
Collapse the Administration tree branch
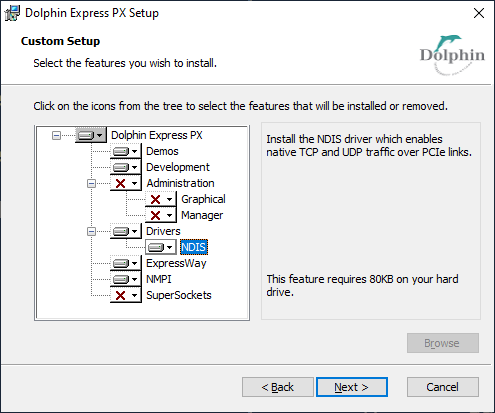pyautogui.click(x=91, y=183)
